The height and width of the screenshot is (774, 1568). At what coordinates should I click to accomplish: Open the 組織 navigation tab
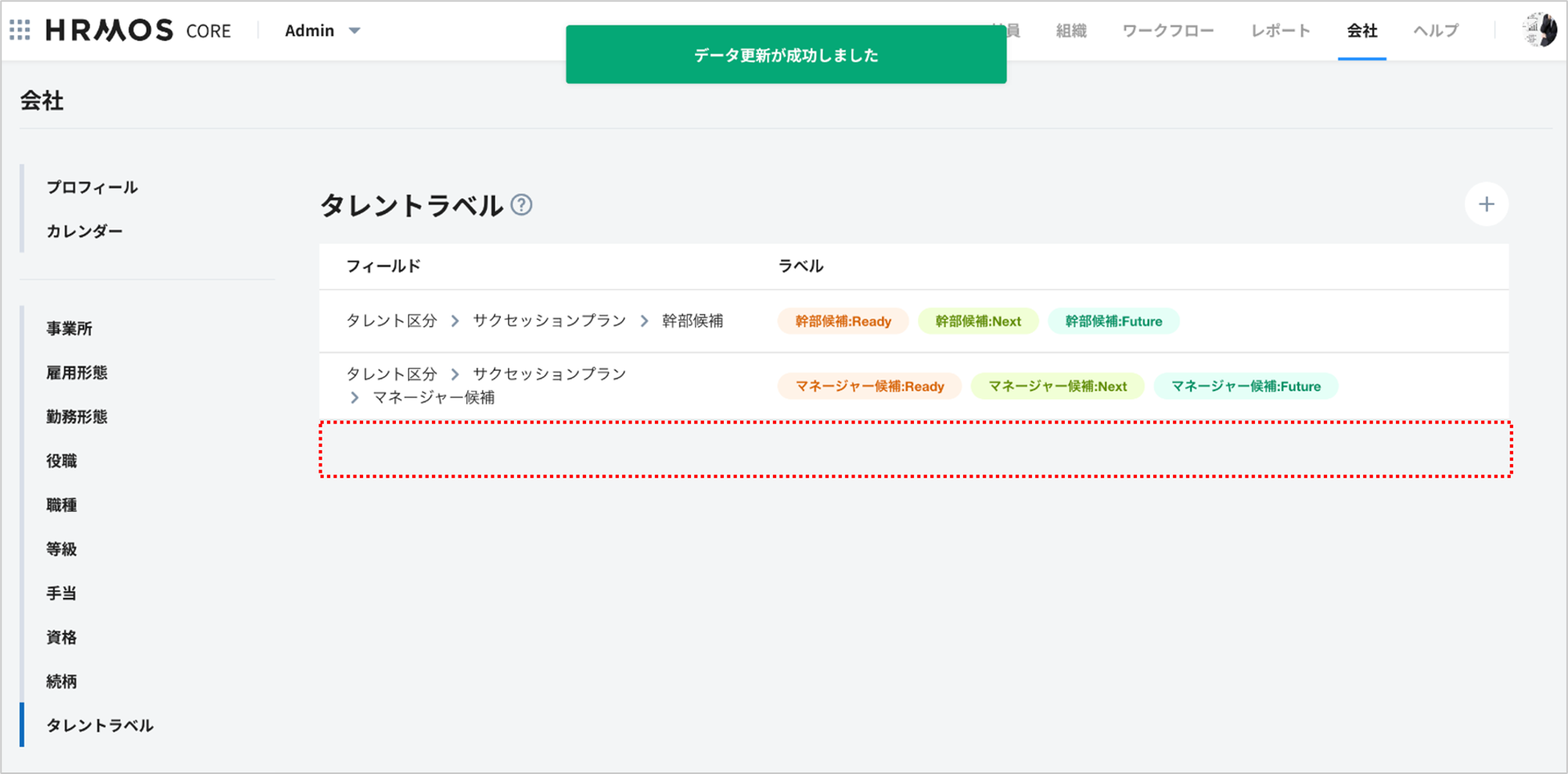[x=1070, y=31]
